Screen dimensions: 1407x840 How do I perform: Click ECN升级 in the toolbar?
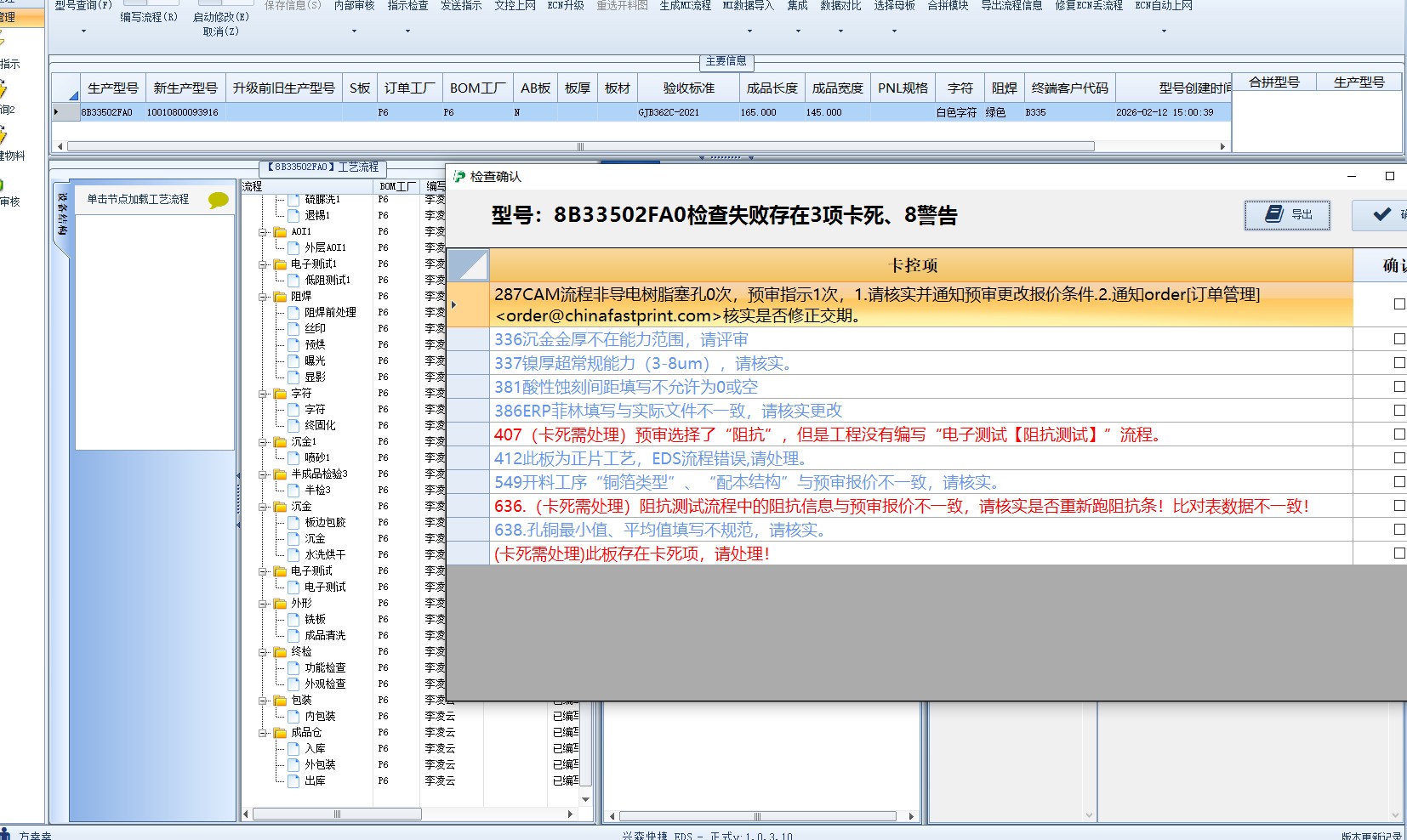566,6
